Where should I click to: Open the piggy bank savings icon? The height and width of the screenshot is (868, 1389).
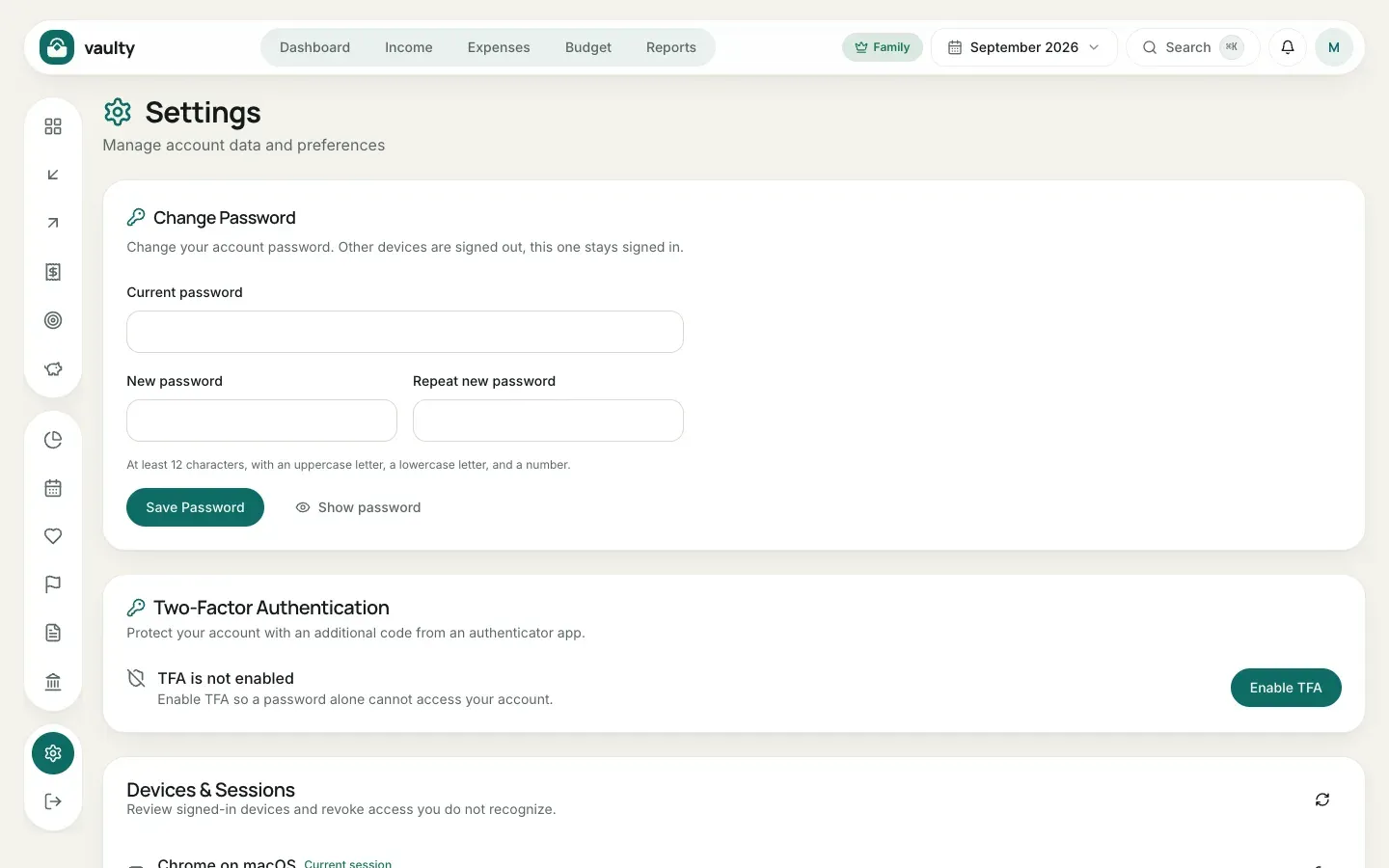[x=53, y=368]
